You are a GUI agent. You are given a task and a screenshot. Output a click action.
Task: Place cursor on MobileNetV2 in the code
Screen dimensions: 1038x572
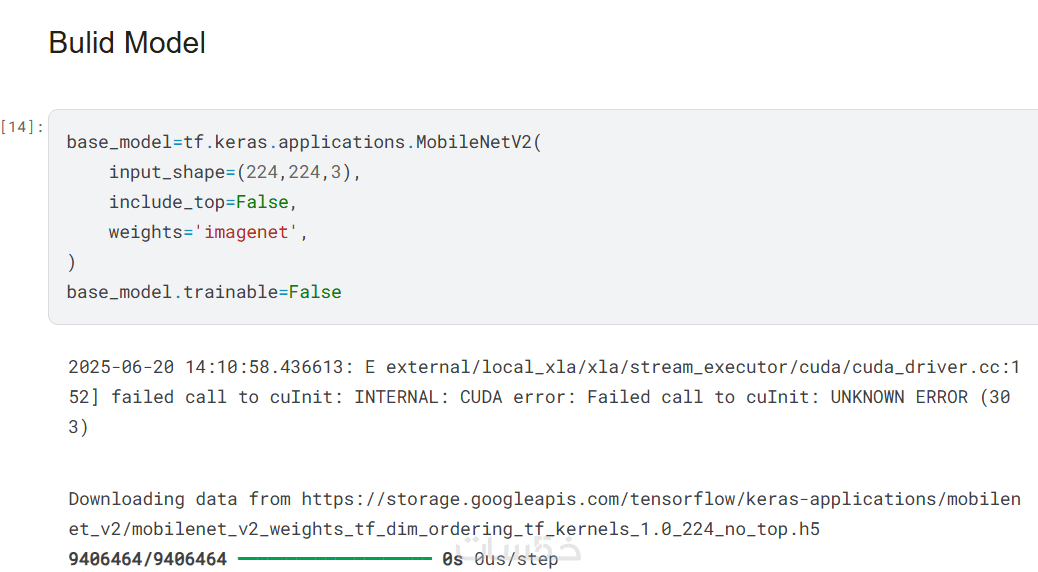pyautogui.click(x=474, y=142)
